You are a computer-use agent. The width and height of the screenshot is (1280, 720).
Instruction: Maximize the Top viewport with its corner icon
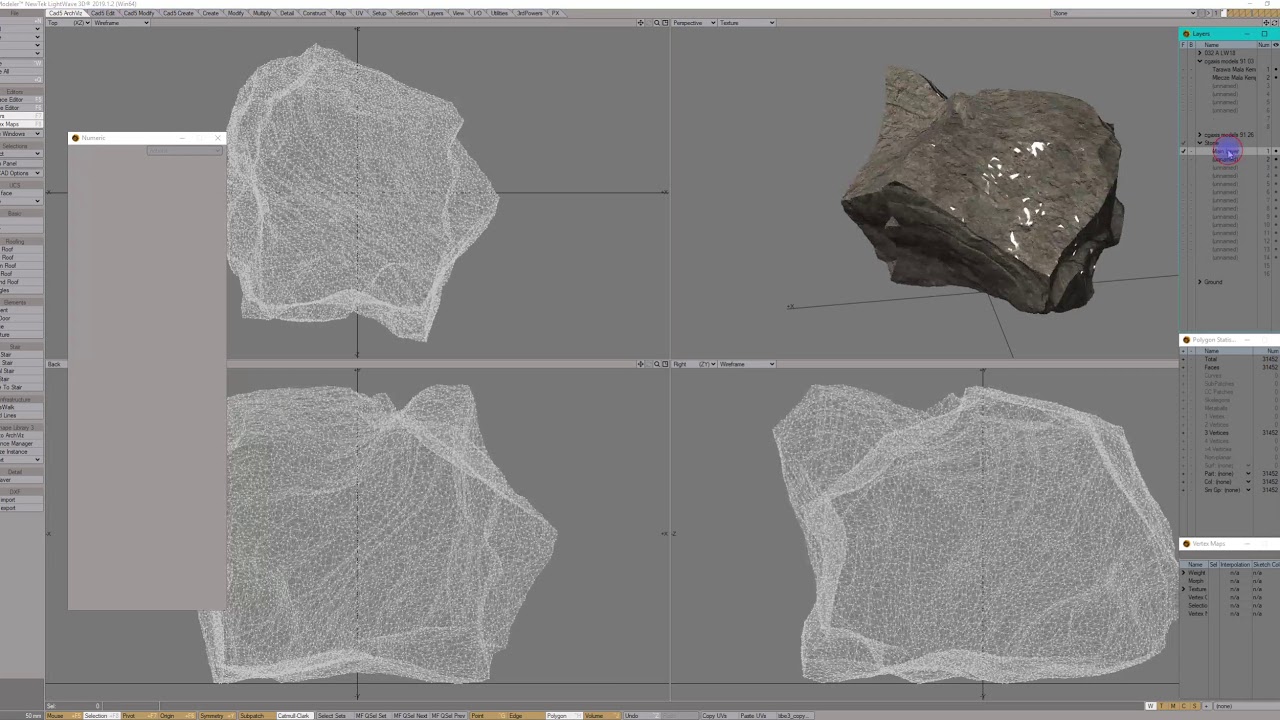[x=665, y=22]
